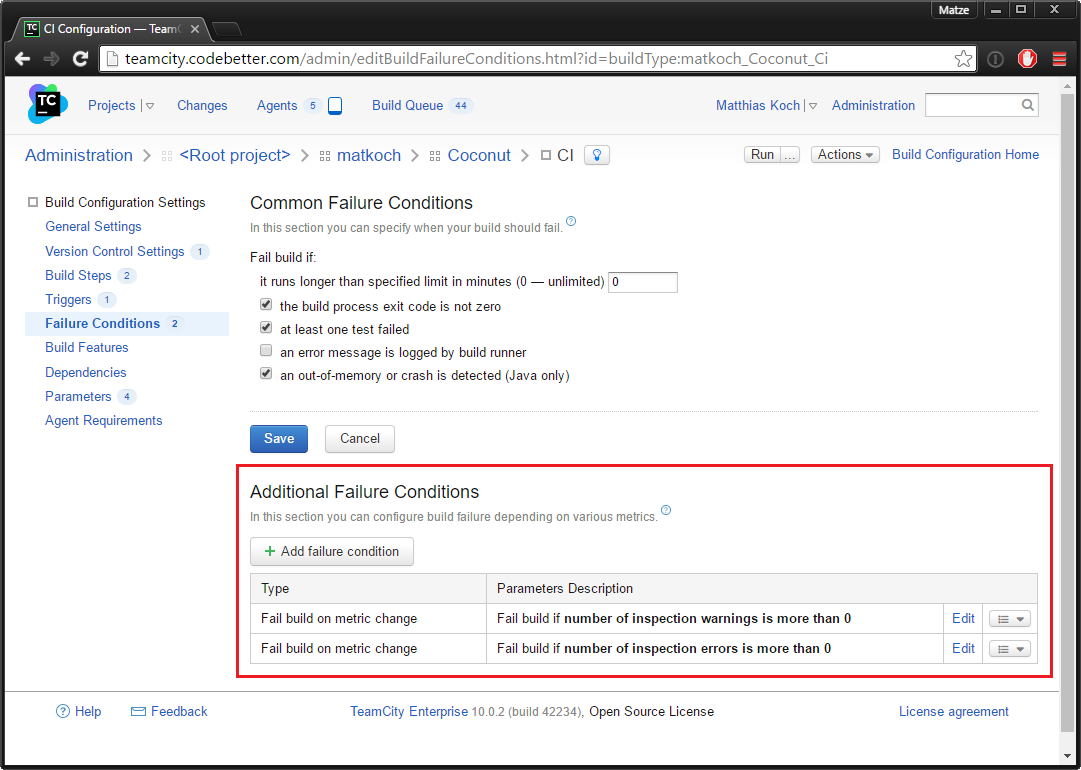Screen dimensions: 1081x770
Task: Click the browser forward arrow
Action: [52, 59]
